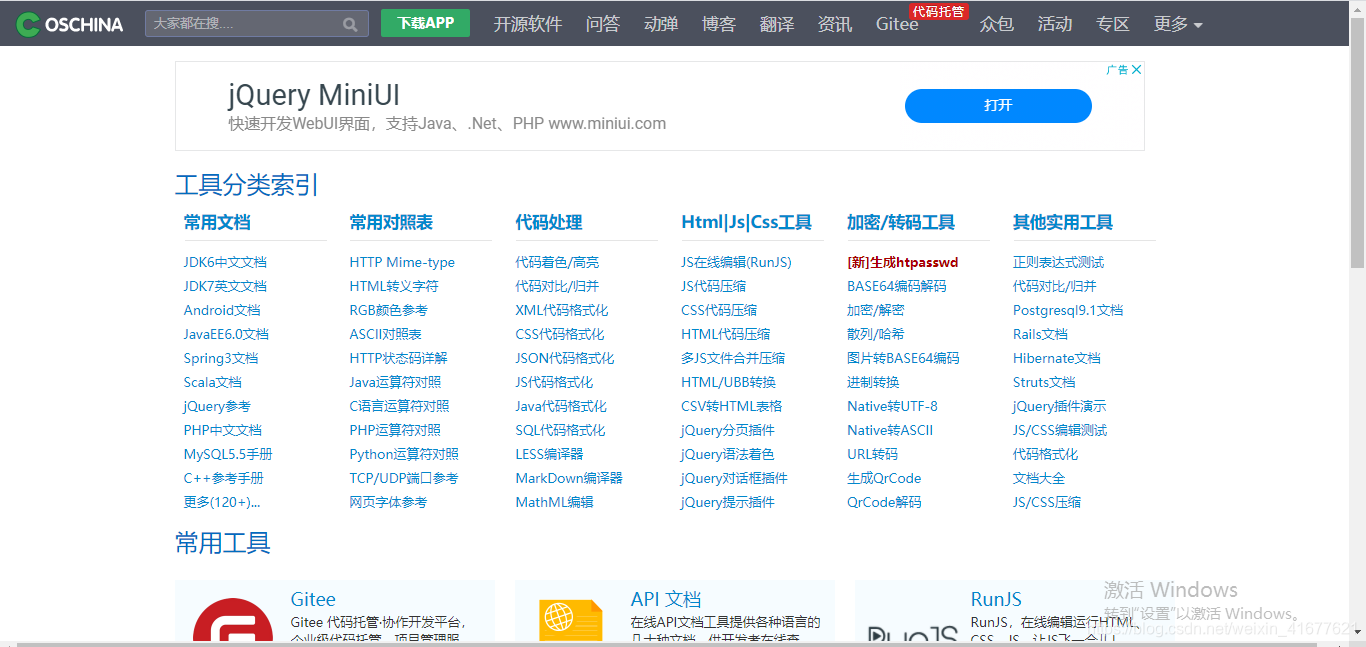Open JS在线编辑(RunJS) link

click(x=736, y=262)
